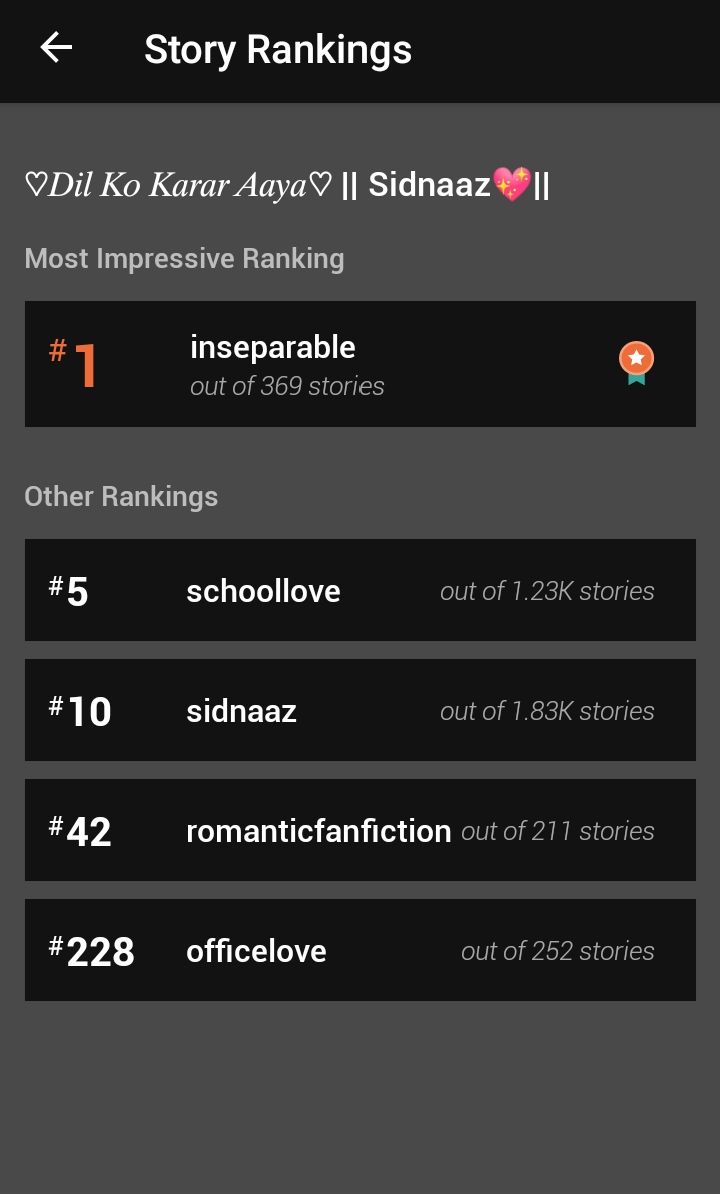Image resolution: width=720 pixels, height=1194 pixels.
Task: Click the orange medal badge icon
Action: pyautogui.click(x=636, y=363)
